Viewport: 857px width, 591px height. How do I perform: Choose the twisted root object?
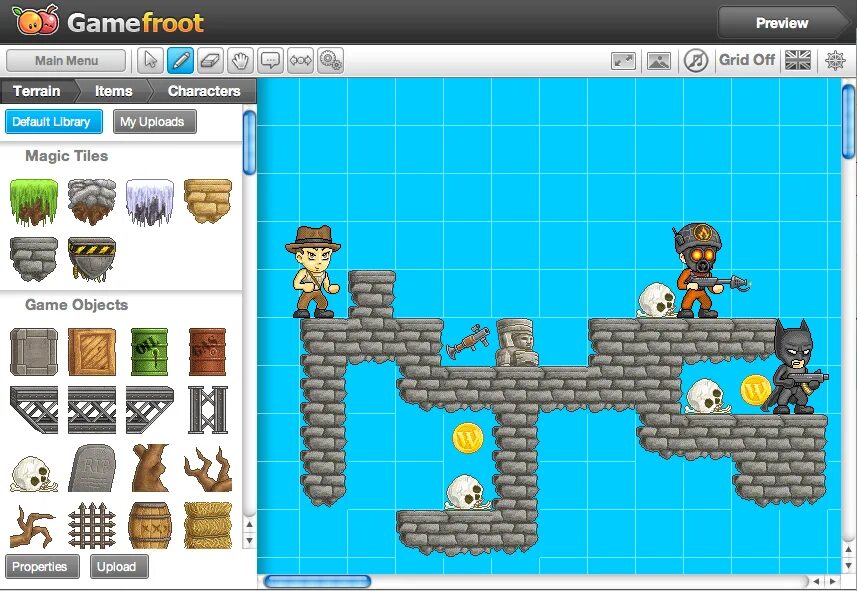[33, 526]
